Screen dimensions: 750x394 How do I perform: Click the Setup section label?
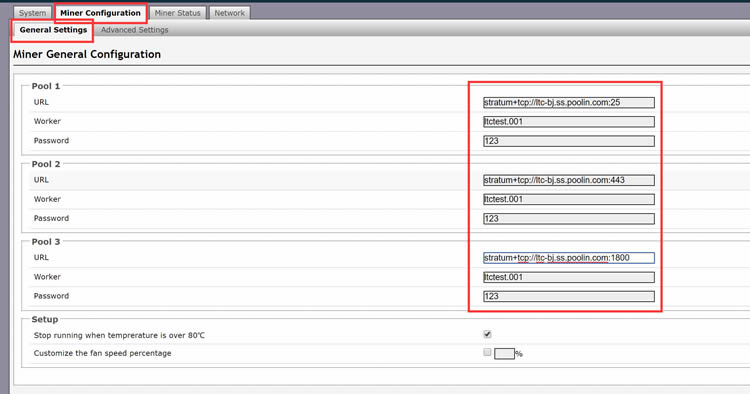[x=44, y=319]
